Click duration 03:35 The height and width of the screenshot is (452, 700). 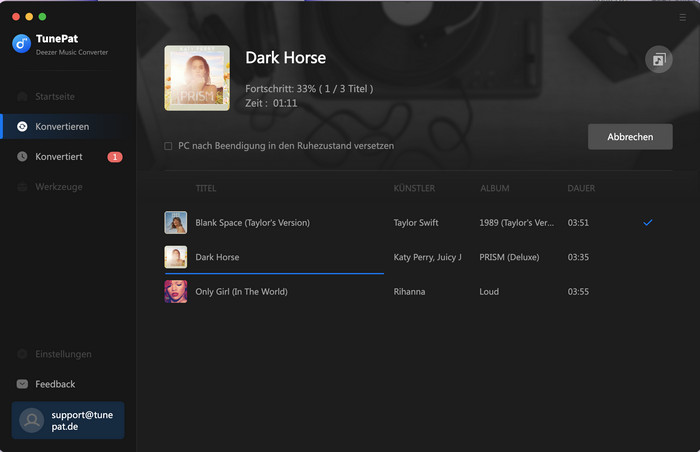pos(578,257)
